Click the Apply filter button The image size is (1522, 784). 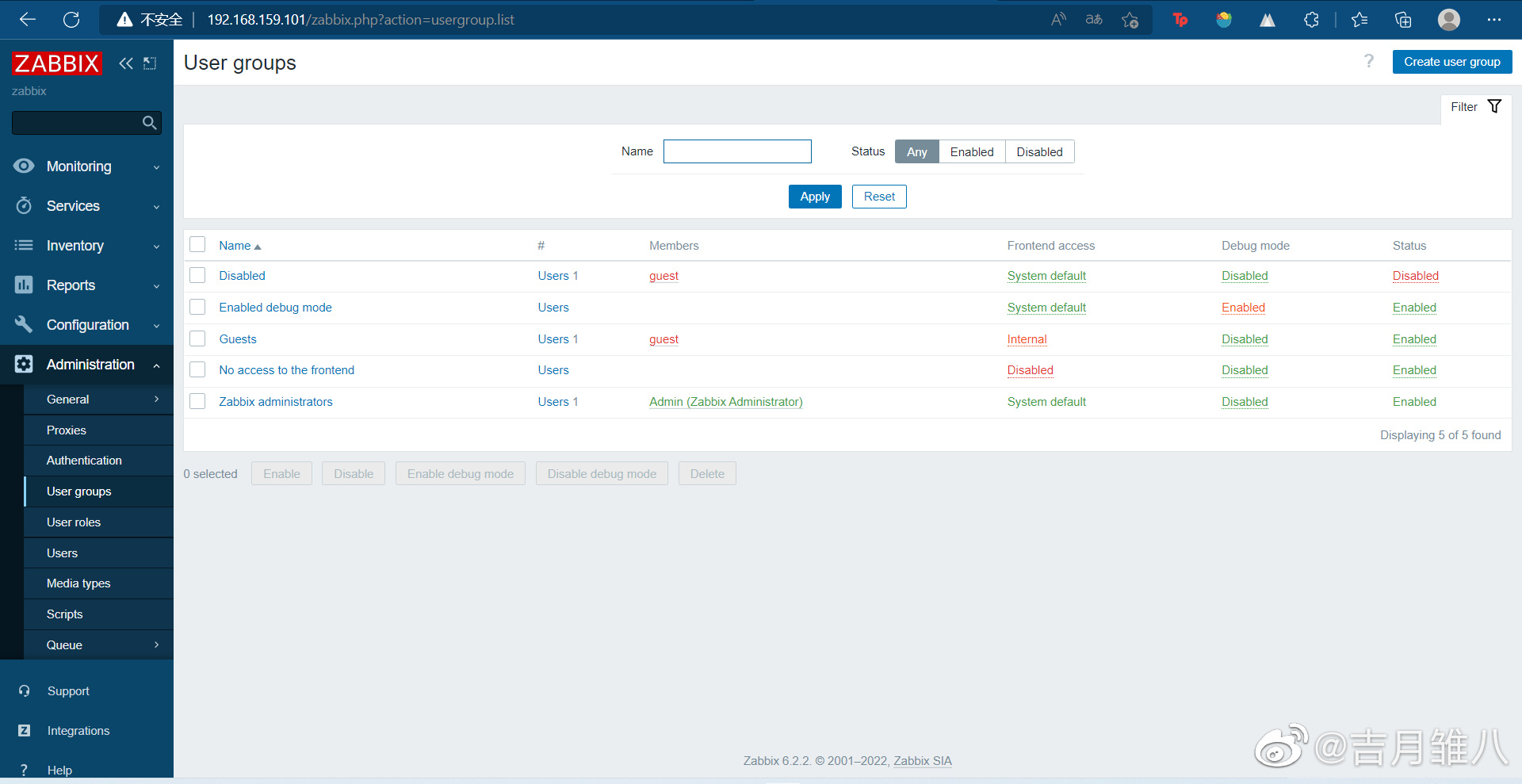coord(815,197)
